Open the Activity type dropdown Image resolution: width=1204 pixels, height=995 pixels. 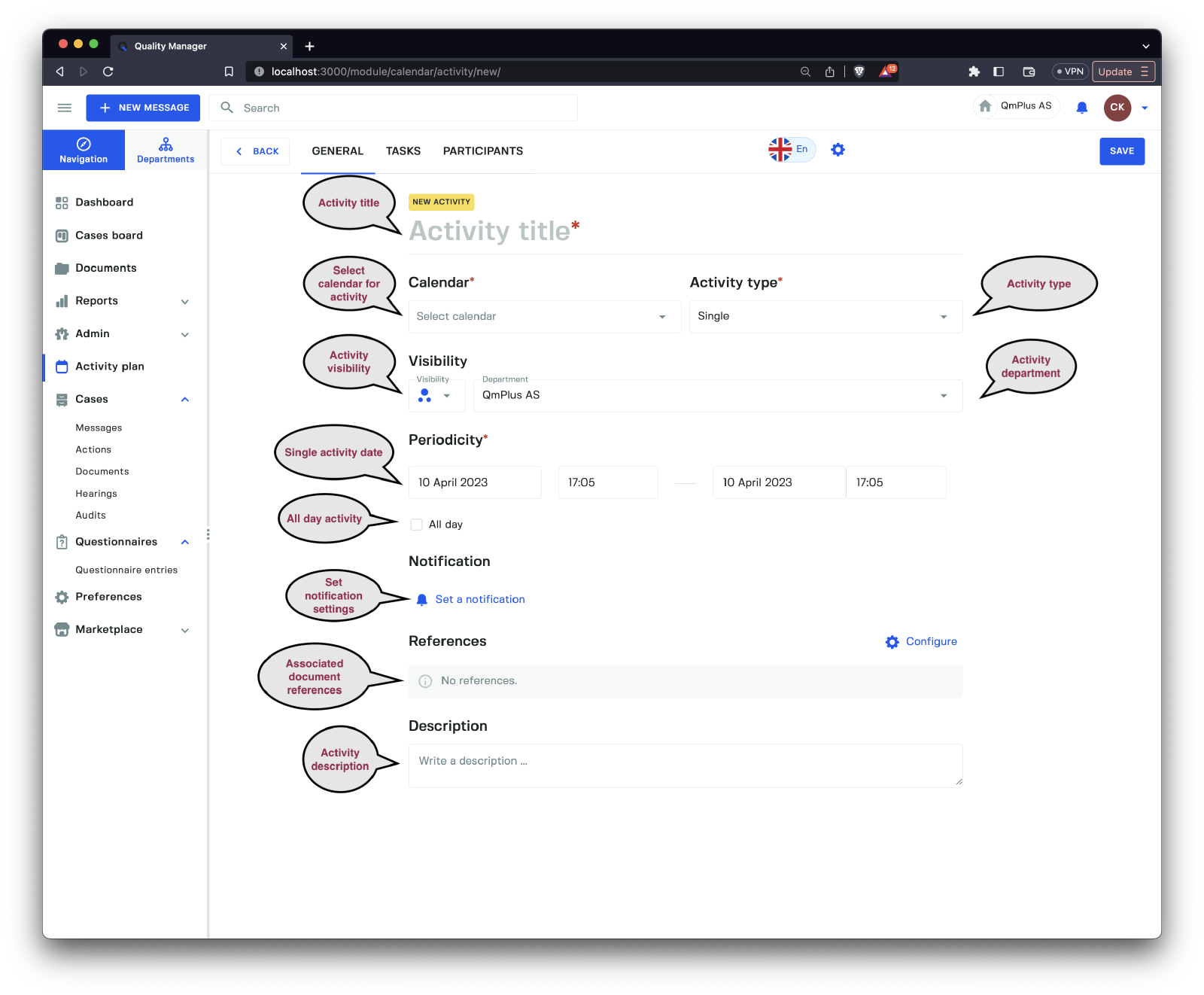pos(825,317)
